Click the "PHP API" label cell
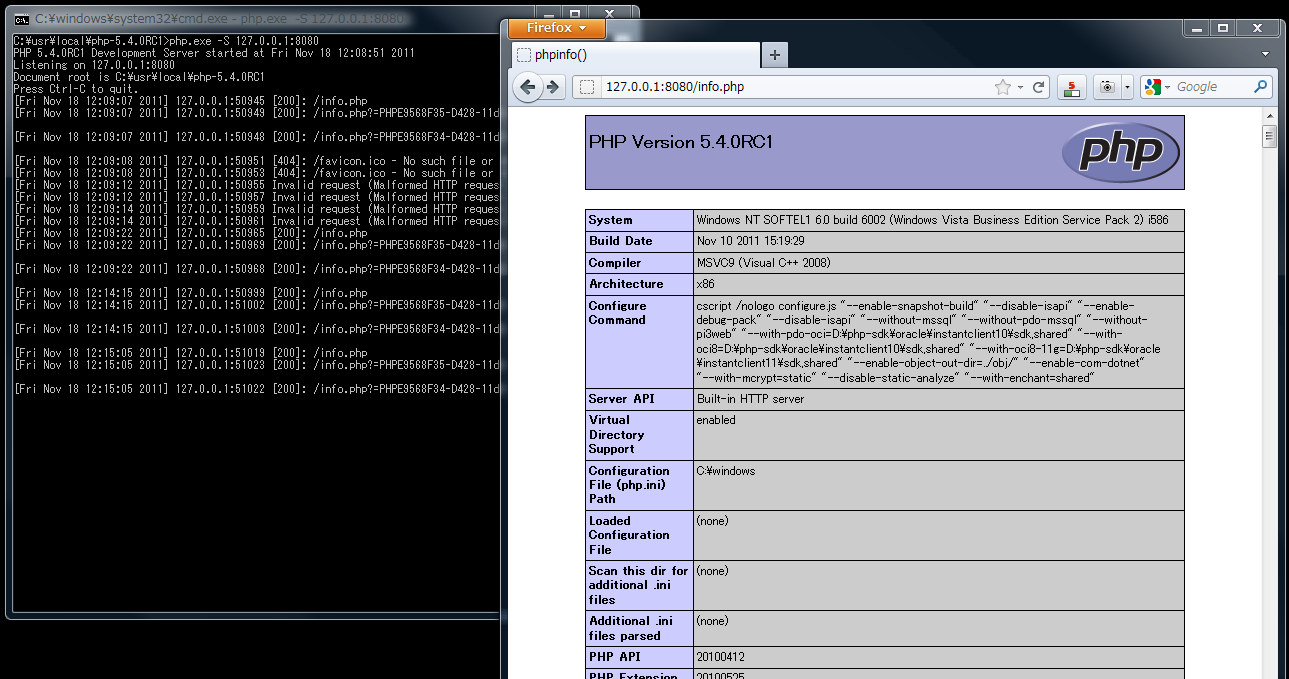Viewport: 1289px width, 679px height. point(639,657)
